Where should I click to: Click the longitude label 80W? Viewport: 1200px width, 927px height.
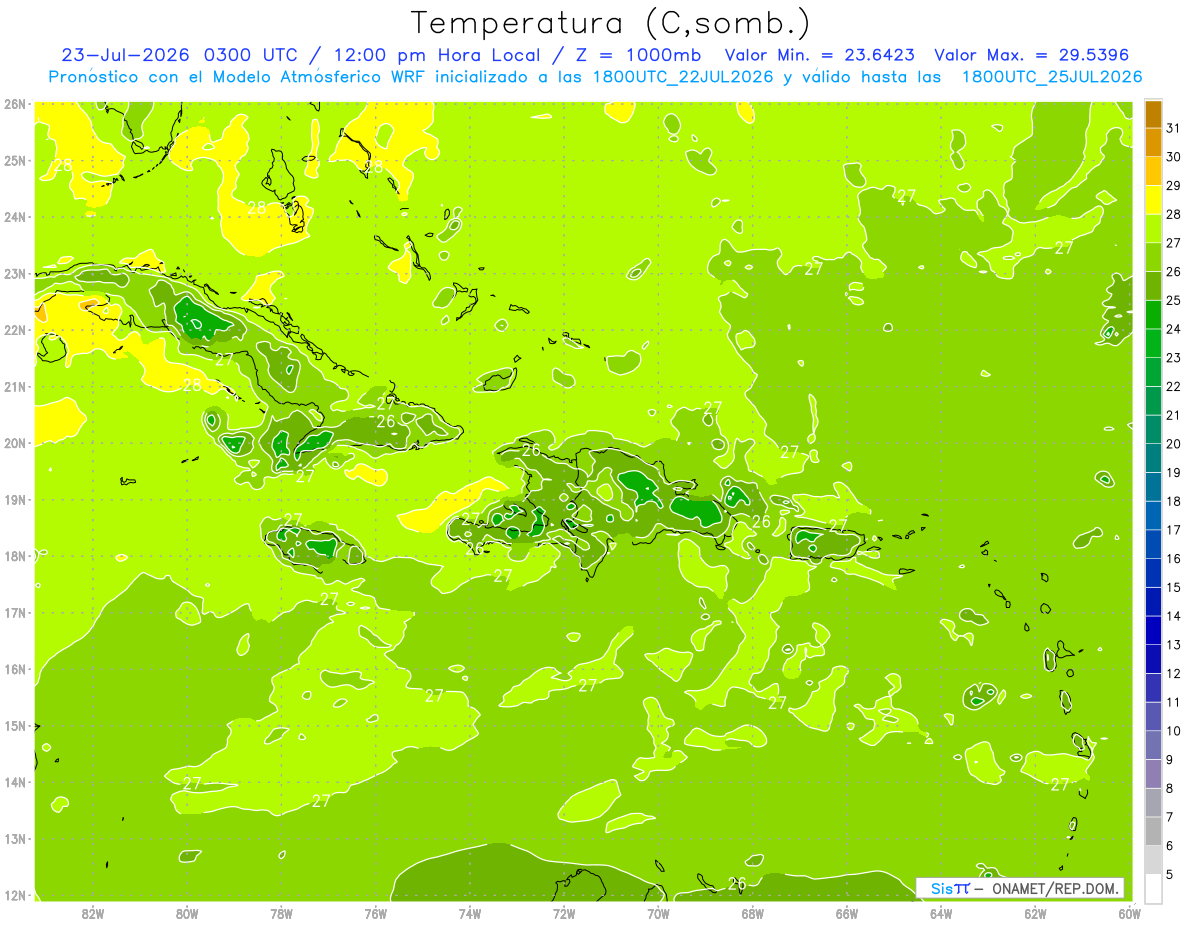coord(187,912)
